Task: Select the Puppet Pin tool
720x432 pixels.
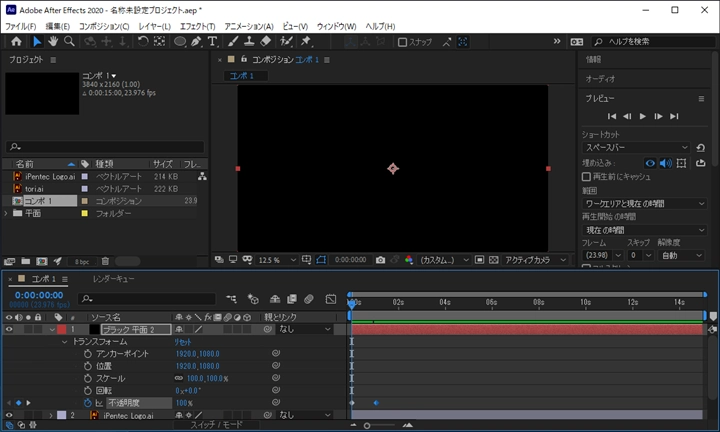Action: pyautogui.click(x=306, y=42)
